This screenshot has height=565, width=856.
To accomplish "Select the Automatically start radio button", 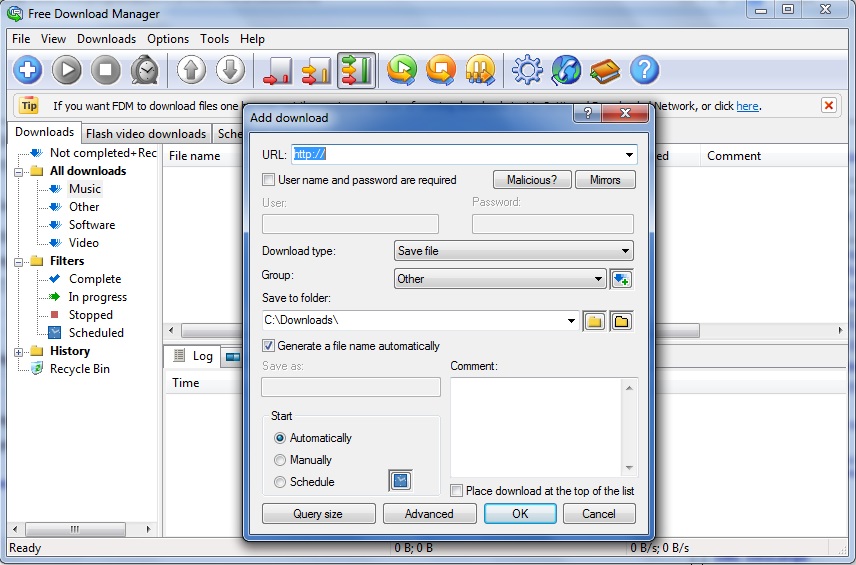I will coord(280,438).
